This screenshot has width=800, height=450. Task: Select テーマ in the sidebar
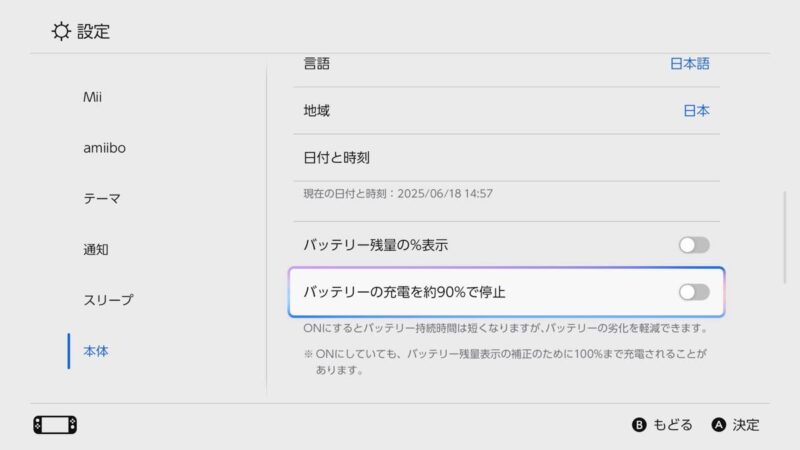(x=102, y=198)
